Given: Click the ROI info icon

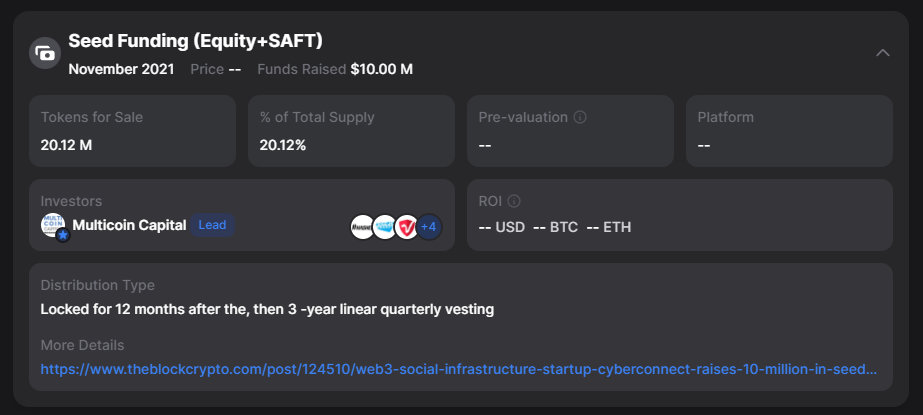Looking at the screenshot, I should click(514, 201).
